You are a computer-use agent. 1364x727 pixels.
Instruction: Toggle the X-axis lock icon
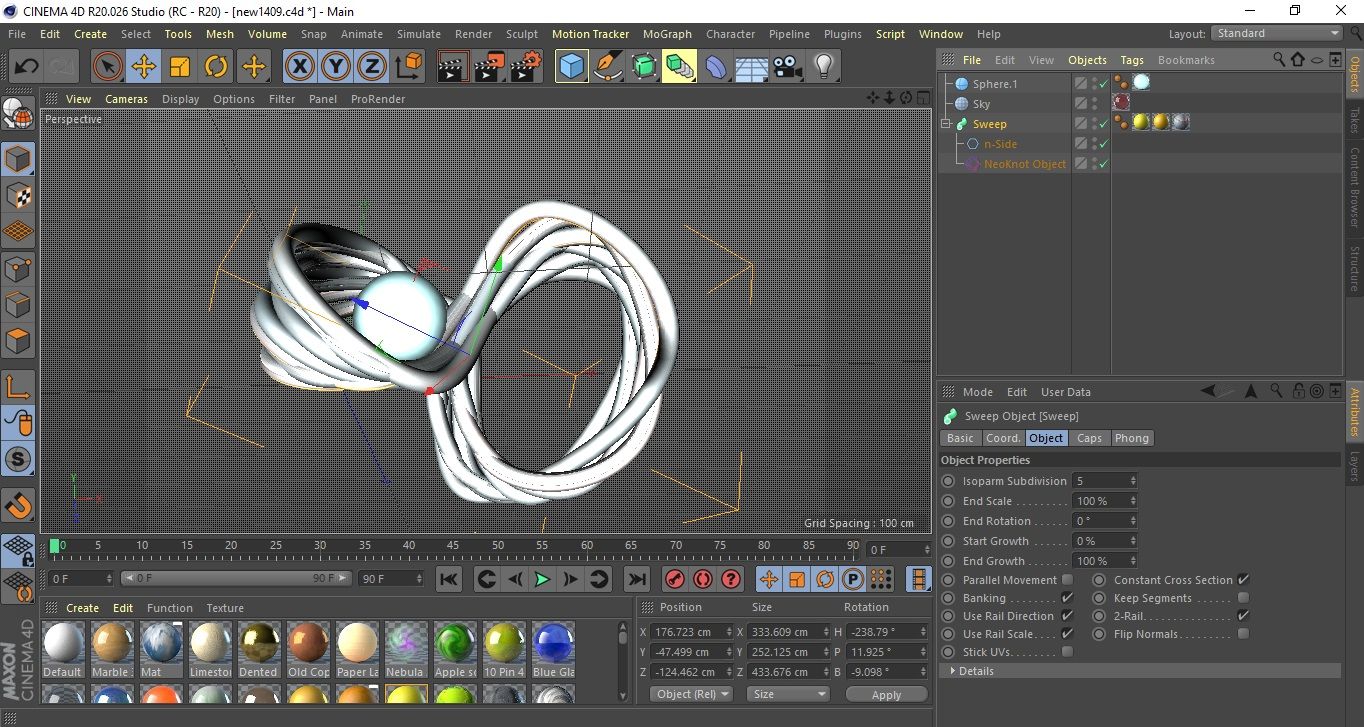(x=299, y=67)
